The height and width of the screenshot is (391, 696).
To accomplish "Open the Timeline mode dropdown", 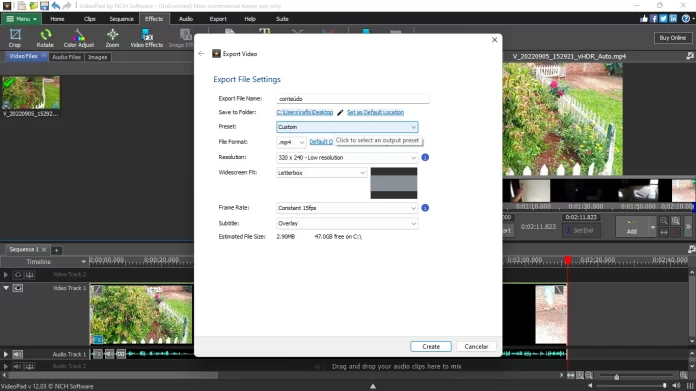I will point(83,261).
